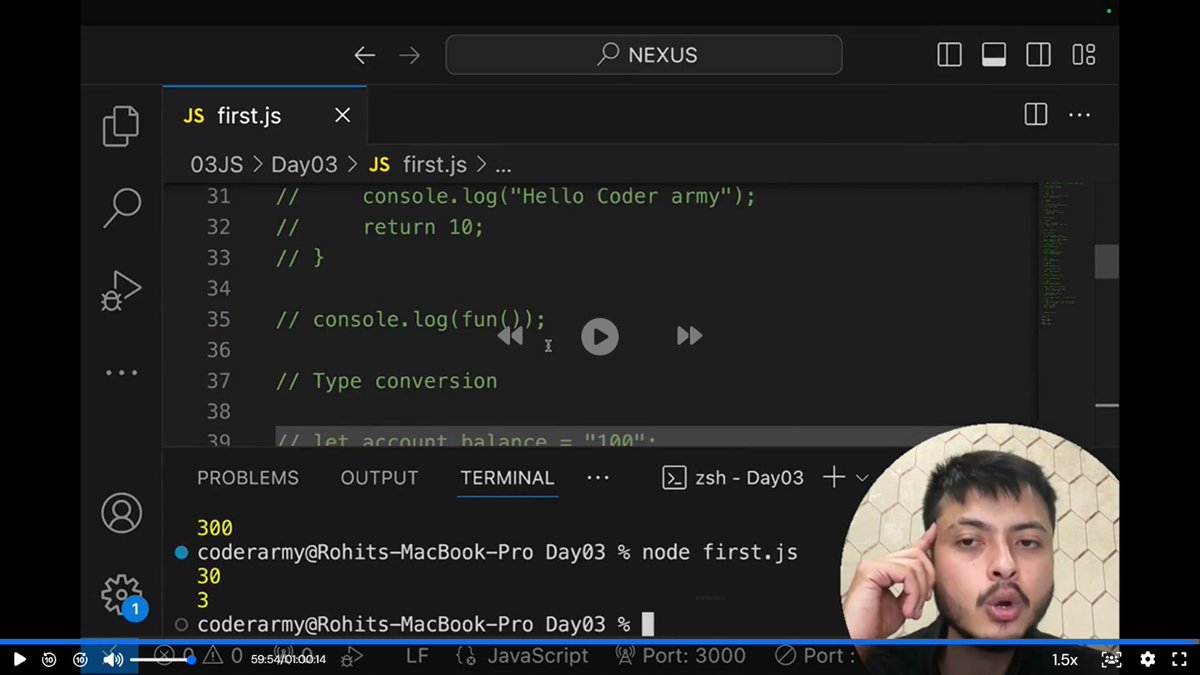Go forward with the right arrow
Screen dimensions: 1200x675
[x=410, y=55]
